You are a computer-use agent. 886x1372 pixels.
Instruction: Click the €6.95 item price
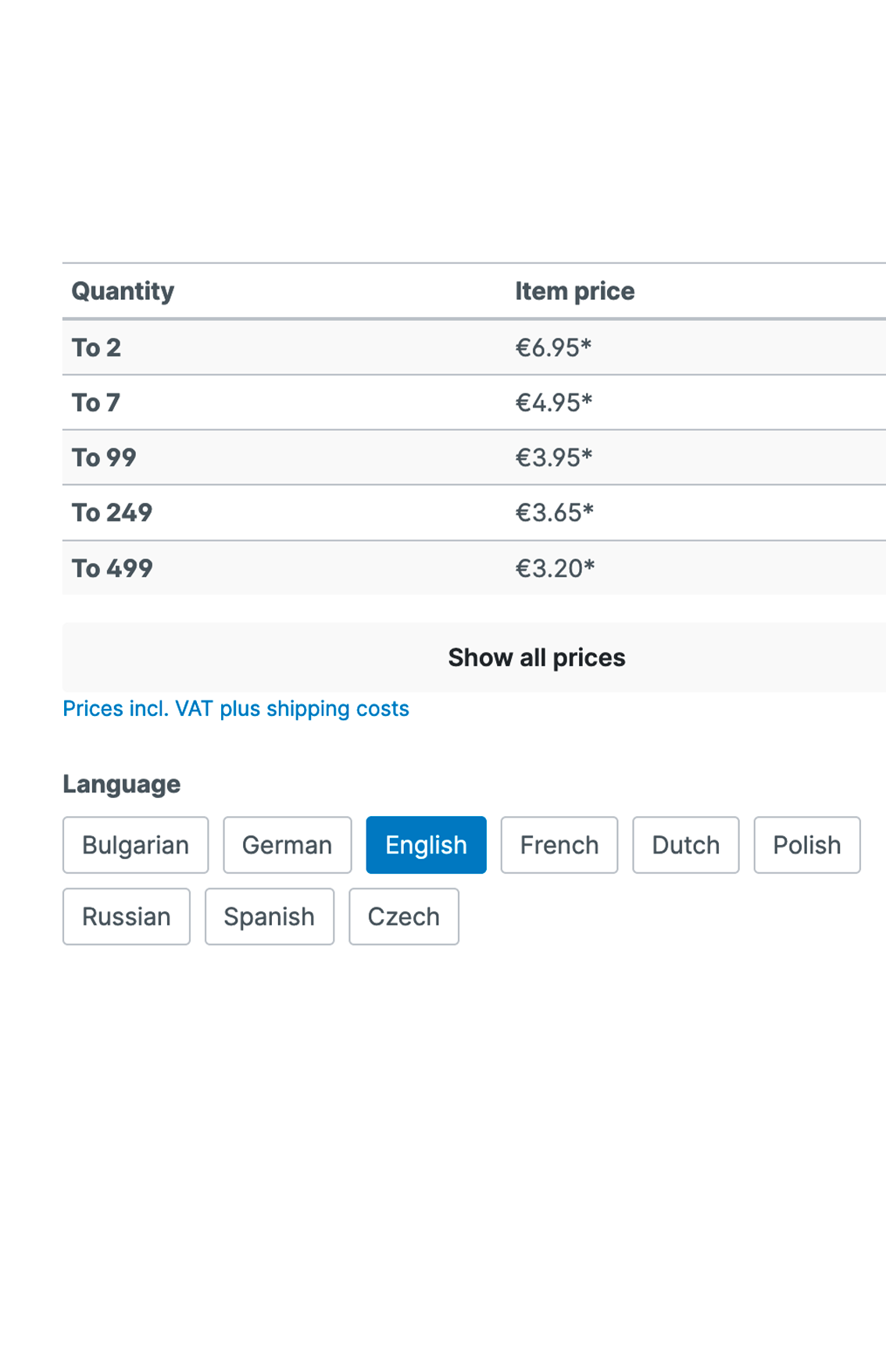(553, 347)
